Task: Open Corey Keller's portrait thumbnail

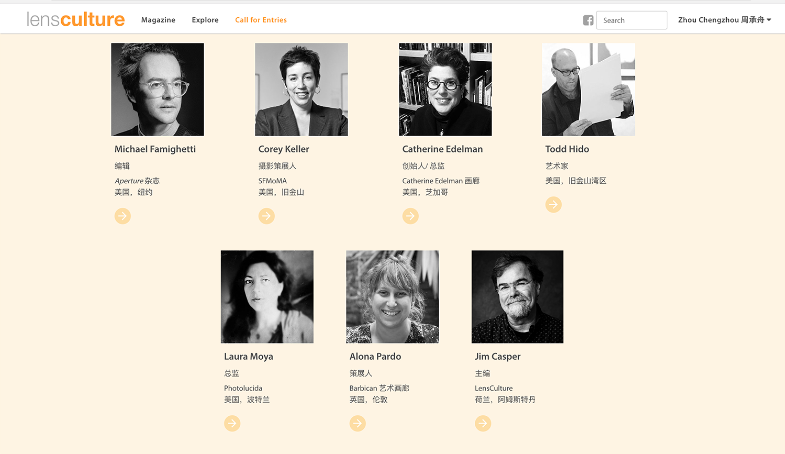Action: coord(301,89)
